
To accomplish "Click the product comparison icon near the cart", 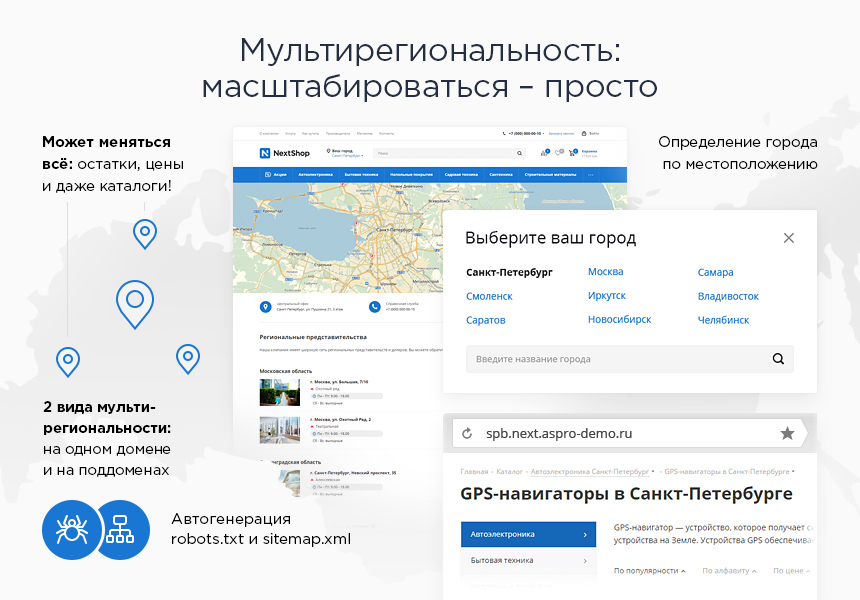I will click(544, 153).
